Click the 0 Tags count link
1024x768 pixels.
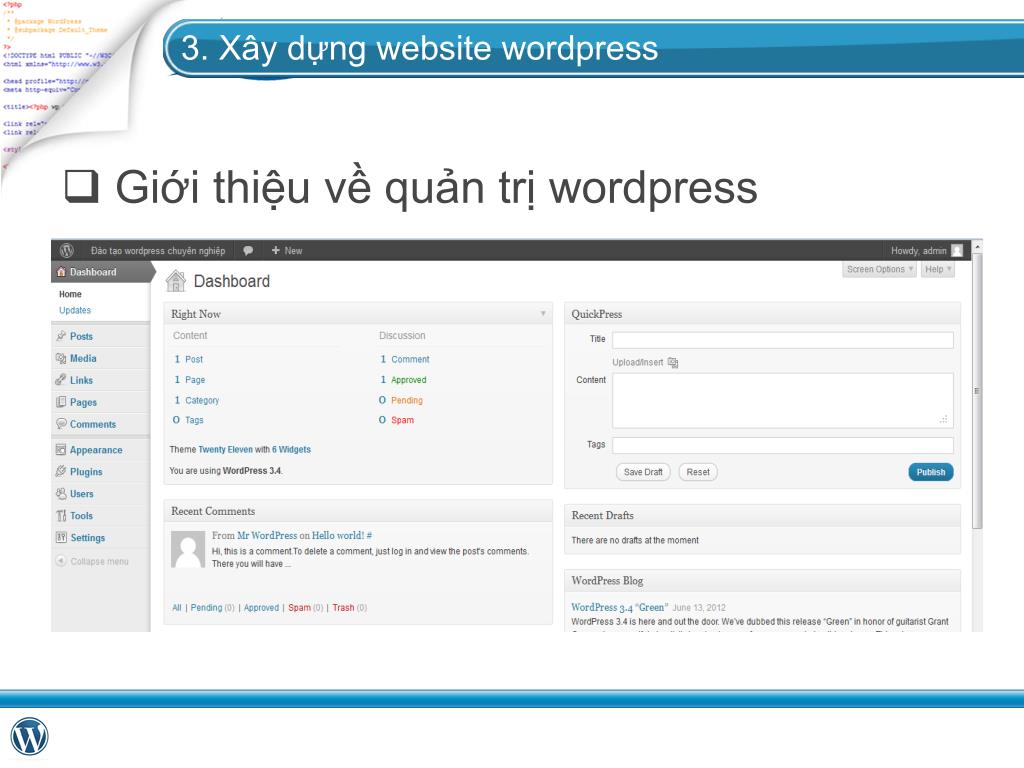click(x=188, y=420)
